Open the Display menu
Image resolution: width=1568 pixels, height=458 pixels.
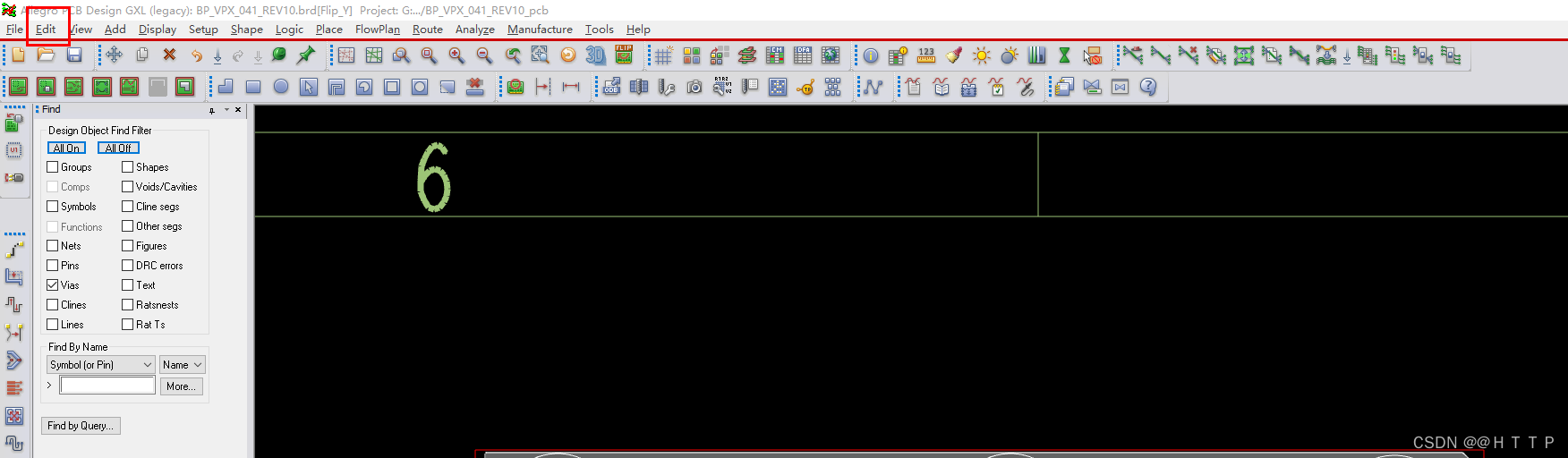[x=158, y=30]
